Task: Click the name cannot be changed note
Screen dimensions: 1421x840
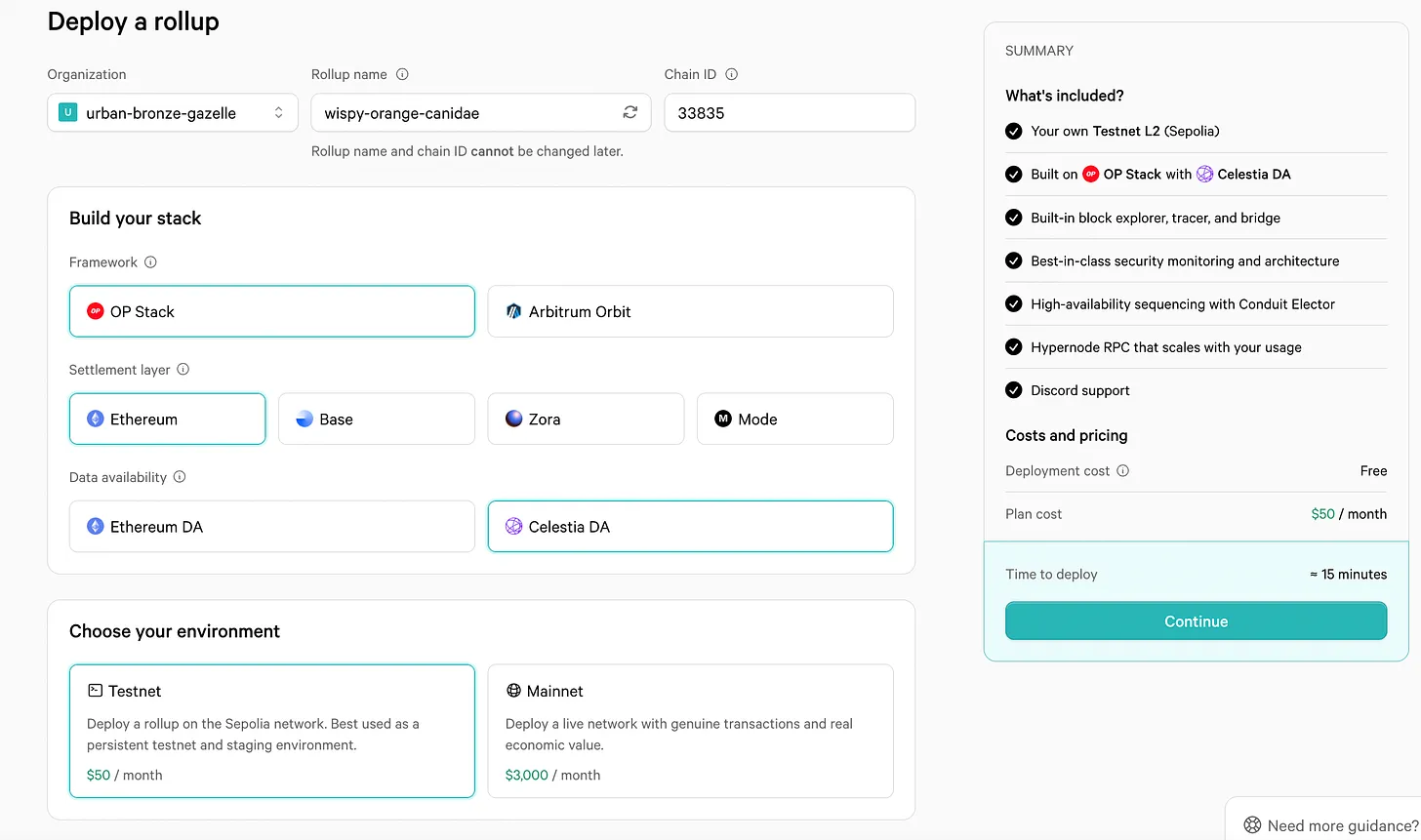Action: pyautogui.click(x=467, y=151)
